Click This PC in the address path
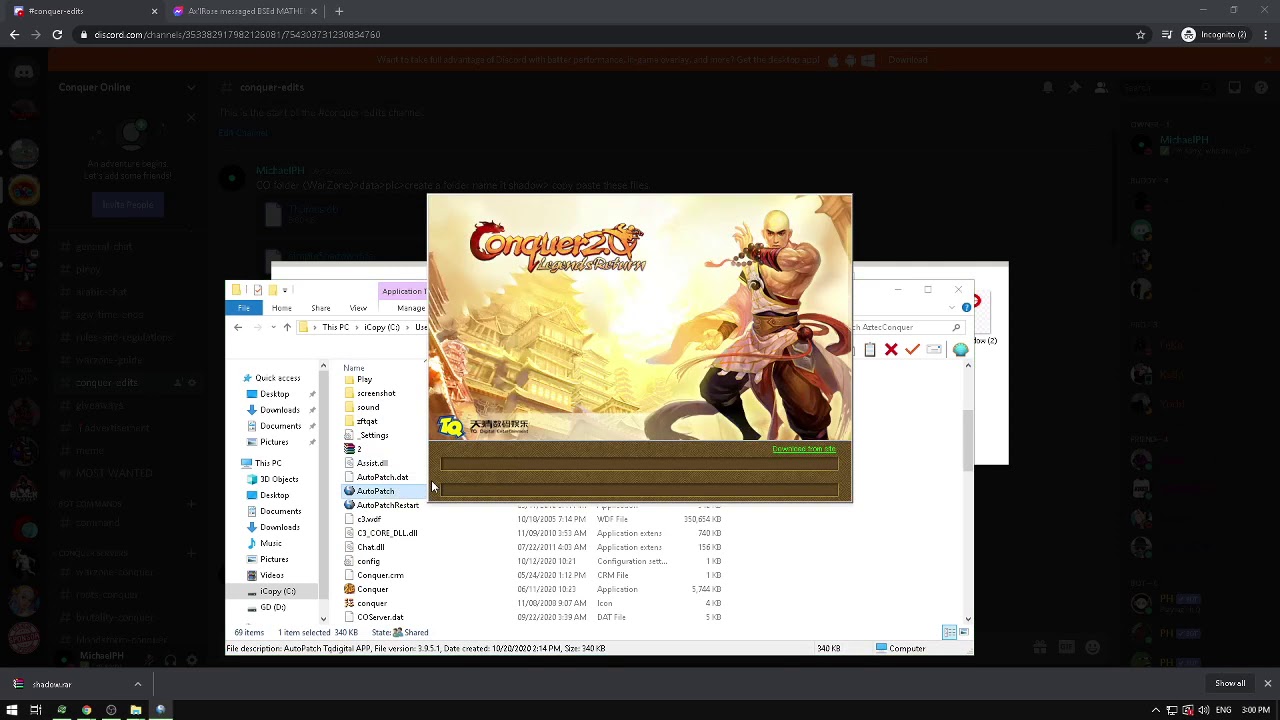Screen dimensions: 1280x720 coord(336,327)
